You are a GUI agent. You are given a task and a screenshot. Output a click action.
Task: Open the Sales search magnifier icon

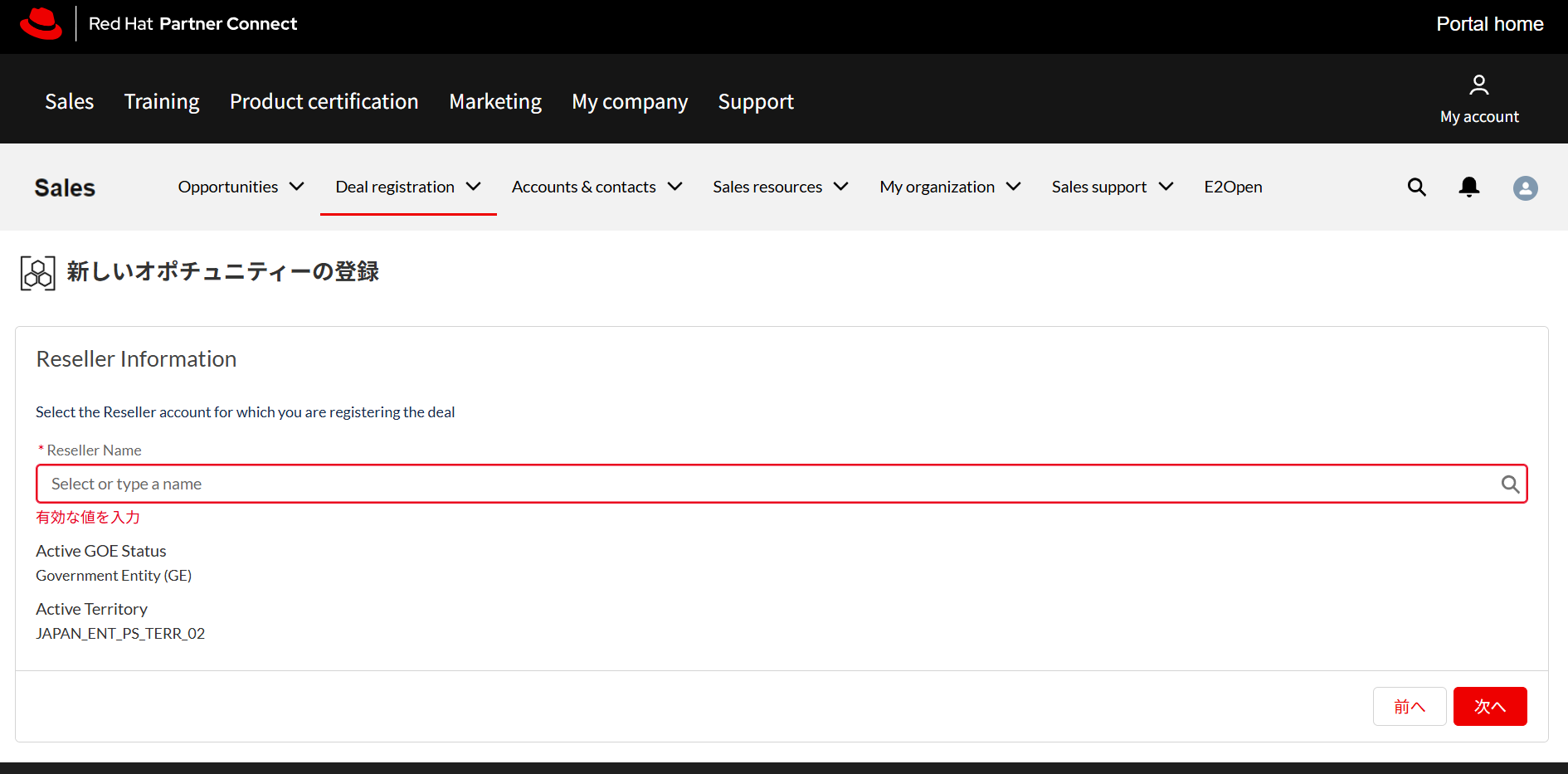1416,187
